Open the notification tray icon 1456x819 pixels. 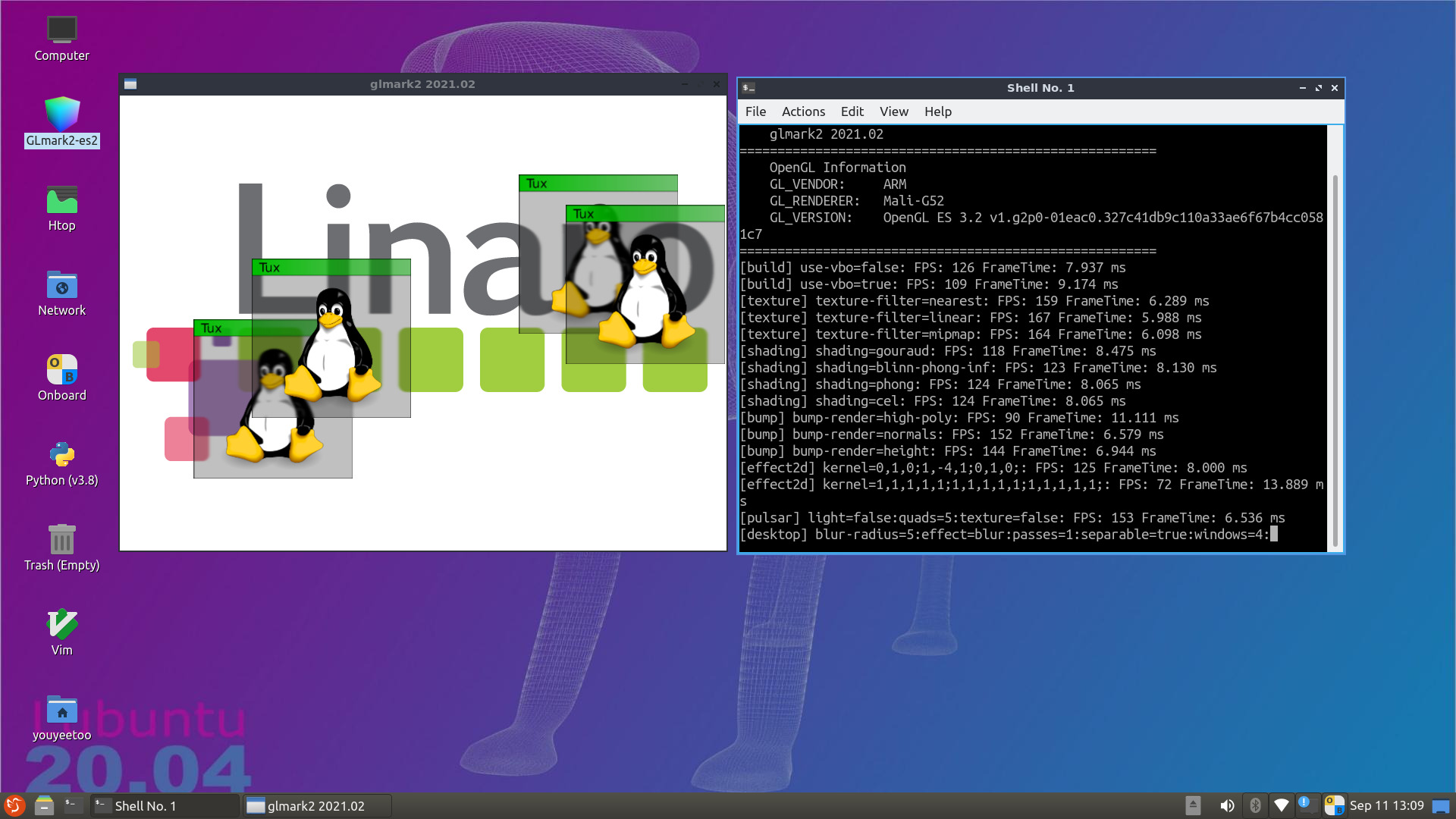coord(1307,804)
